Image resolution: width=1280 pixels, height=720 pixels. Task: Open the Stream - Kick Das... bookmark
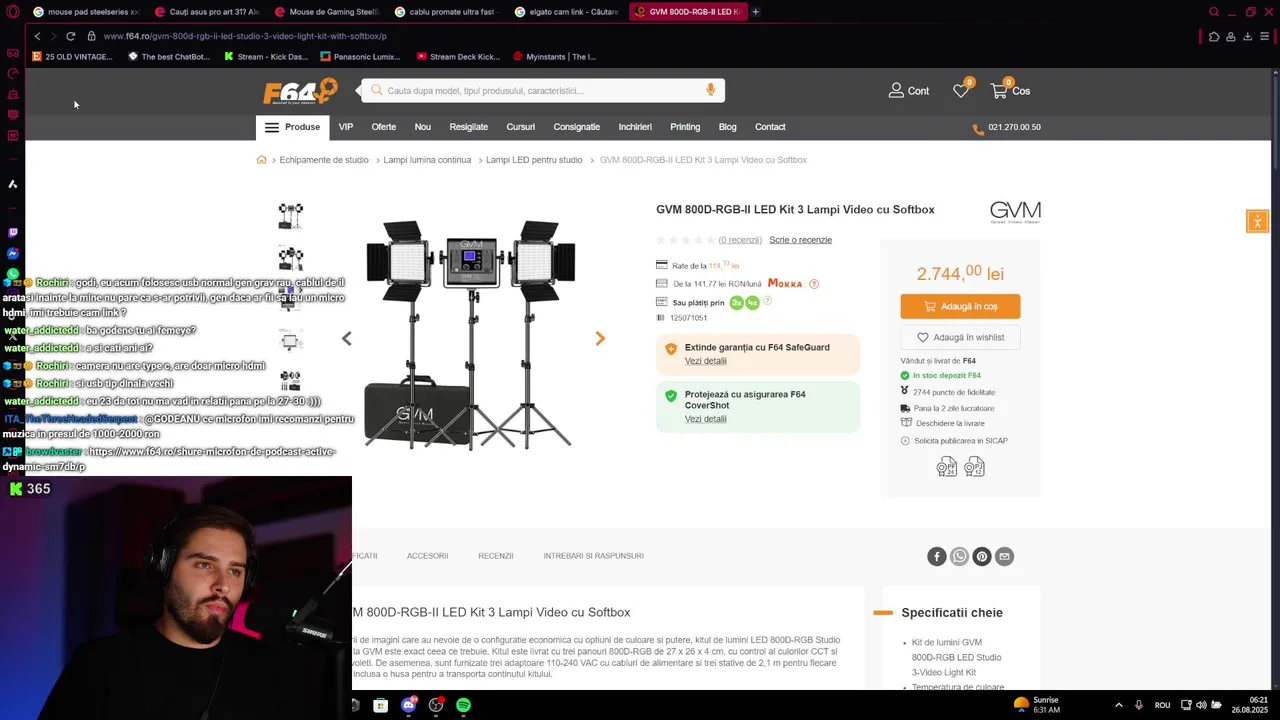tap(266, 57)
